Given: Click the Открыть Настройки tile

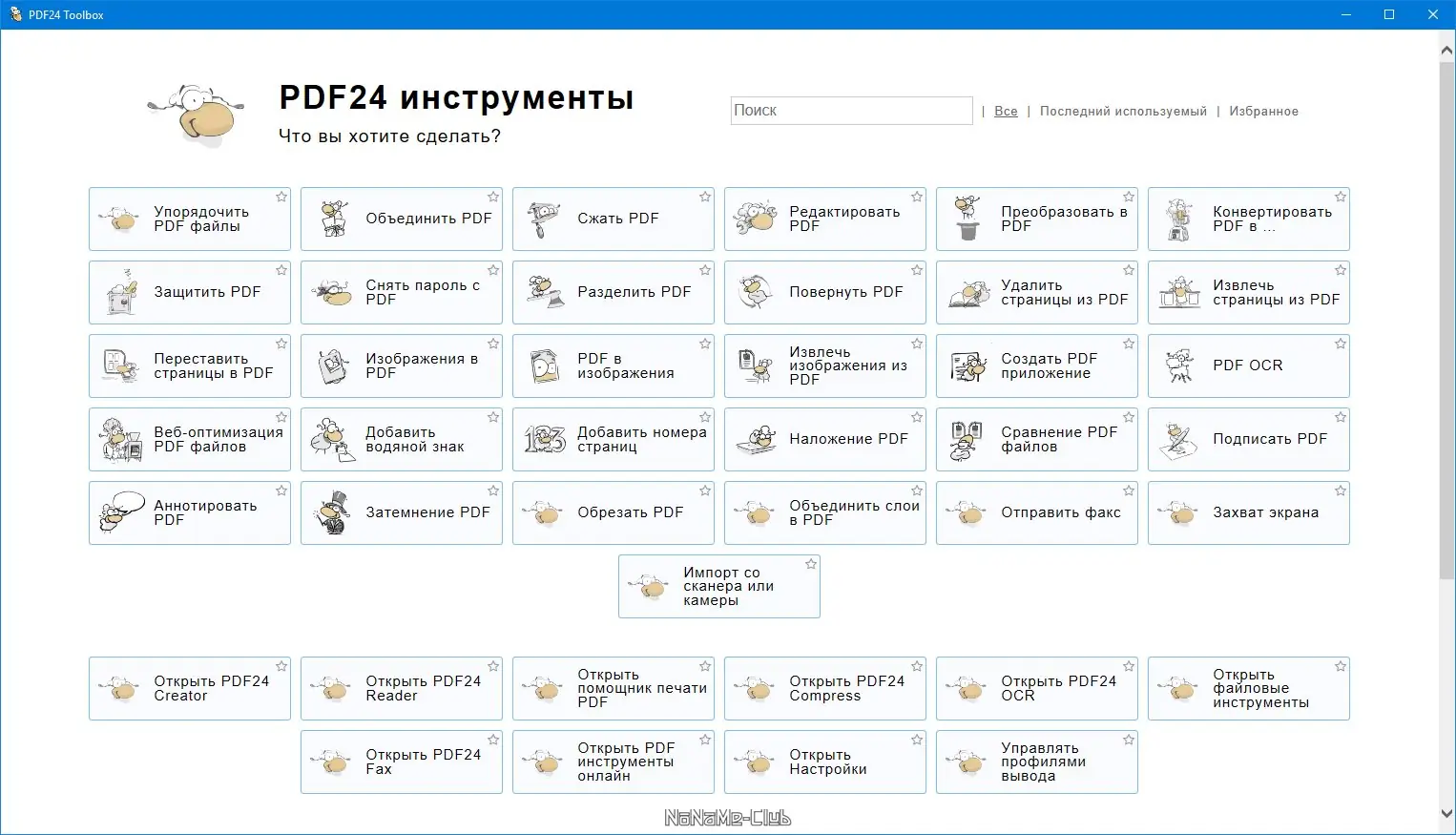Looking at the screenshot, I should tap(825, 762).
